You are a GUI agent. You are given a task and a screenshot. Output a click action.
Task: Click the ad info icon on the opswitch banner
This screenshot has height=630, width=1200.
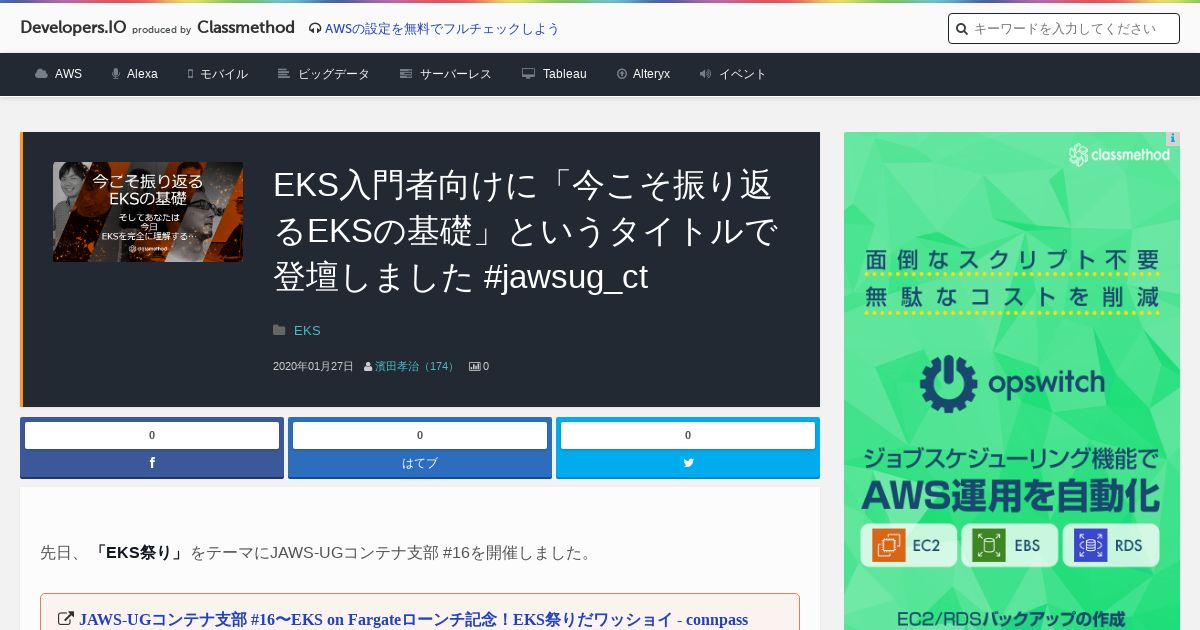[1172, 139]
